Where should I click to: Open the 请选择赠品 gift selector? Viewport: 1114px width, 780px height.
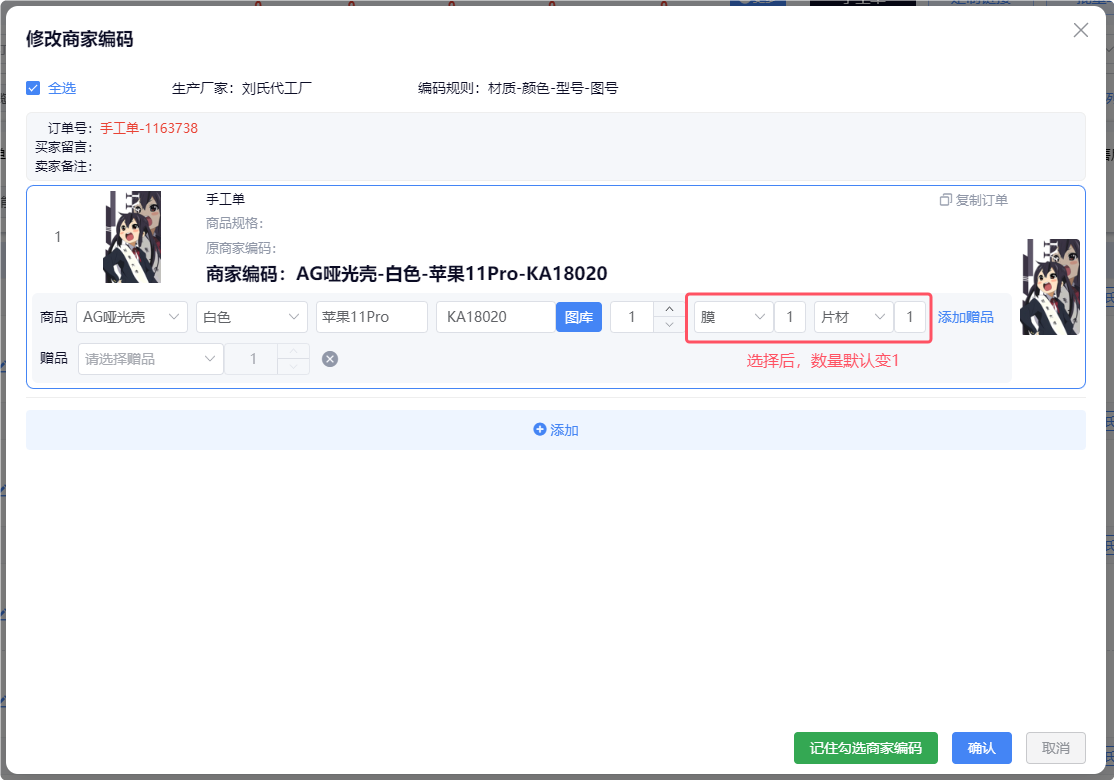pos(150,359)
